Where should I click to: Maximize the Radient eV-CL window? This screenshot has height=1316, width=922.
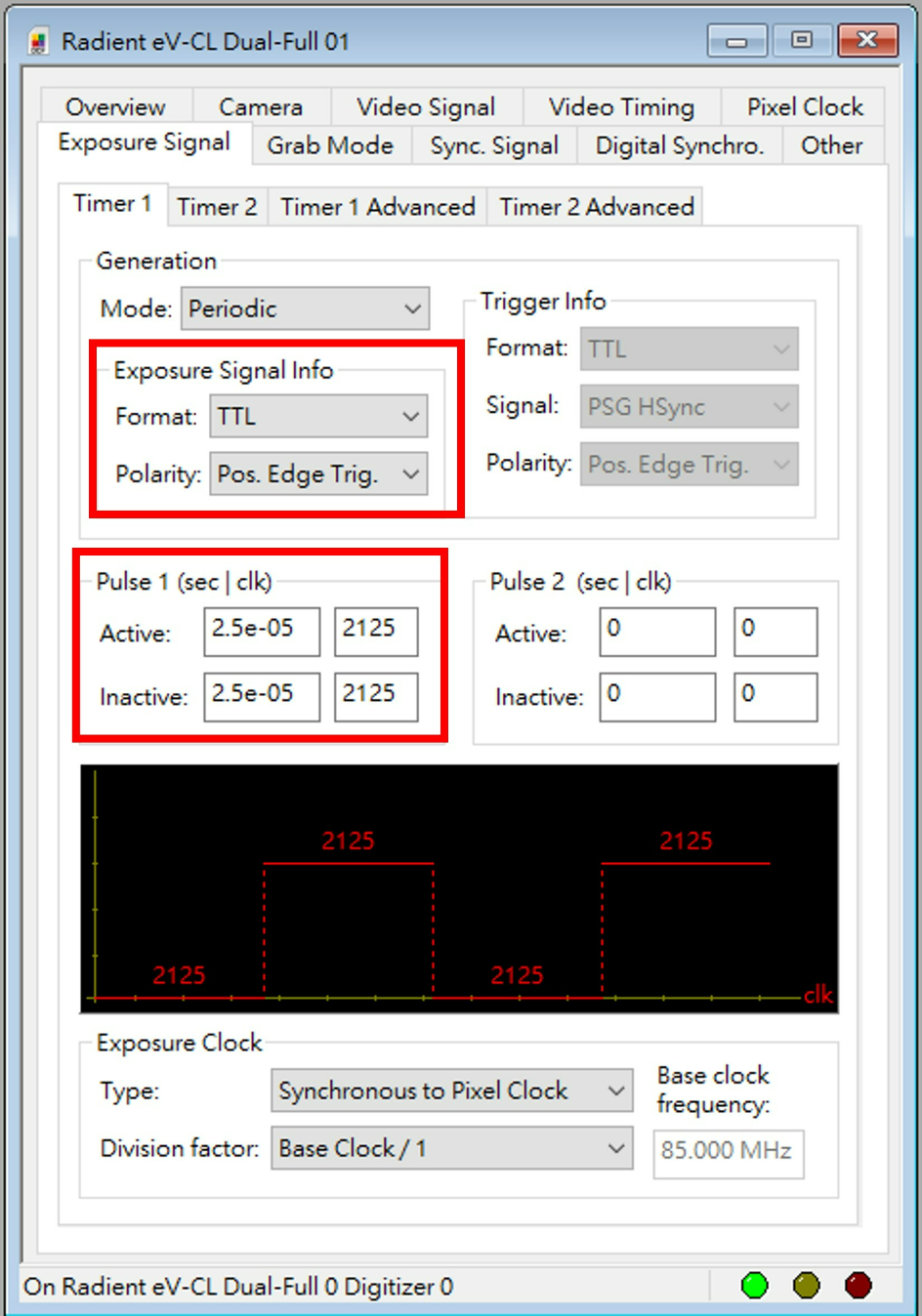click(802, 40)
